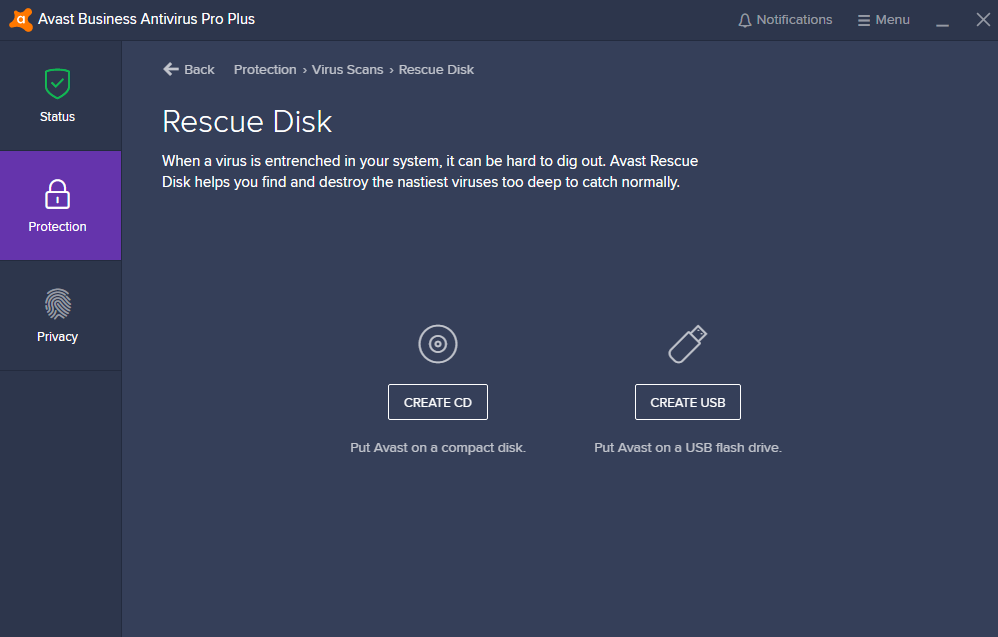This screenshot has width=998, height=637.
Task: Select the Avast Business Antivirus title text
Action: coord(144,18)
